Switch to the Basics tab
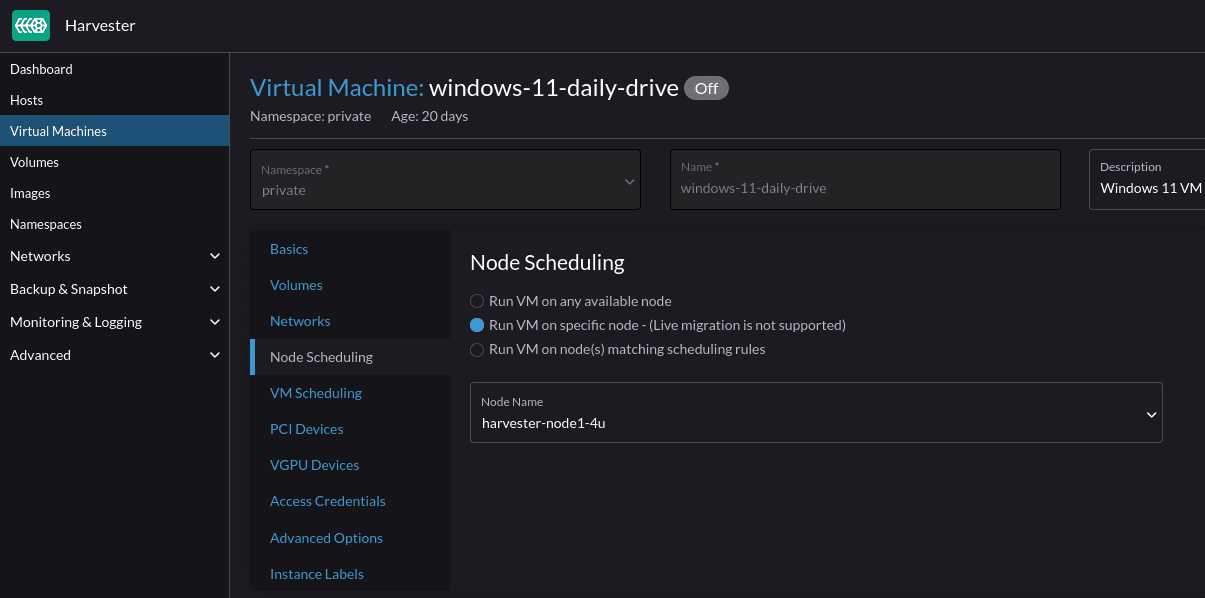The width and height of the screenshot is (1205, 598). [x=288, y=248]
